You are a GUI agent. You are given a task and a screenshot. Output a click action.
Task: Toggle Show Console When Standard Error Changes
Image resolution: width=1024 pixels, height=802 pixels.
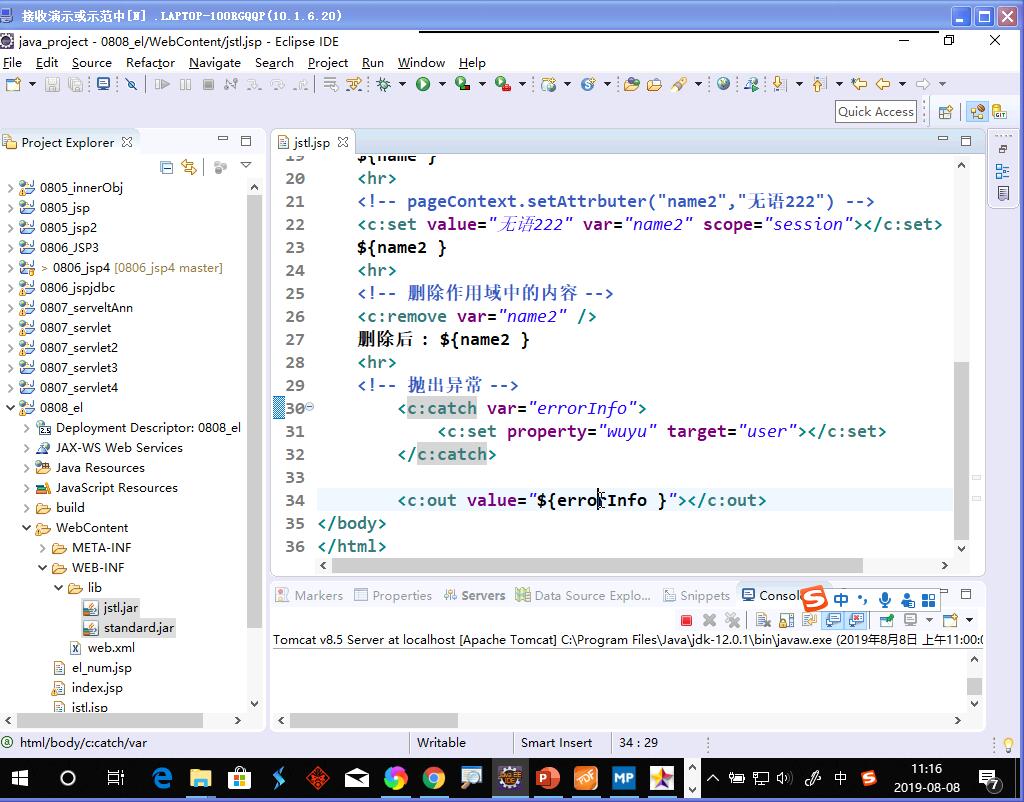[856, 620]
